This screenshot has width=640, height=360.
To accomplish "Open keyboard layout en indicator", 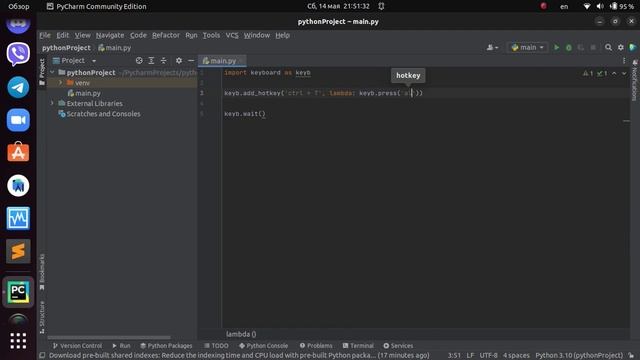I will [x=564, y=7].
